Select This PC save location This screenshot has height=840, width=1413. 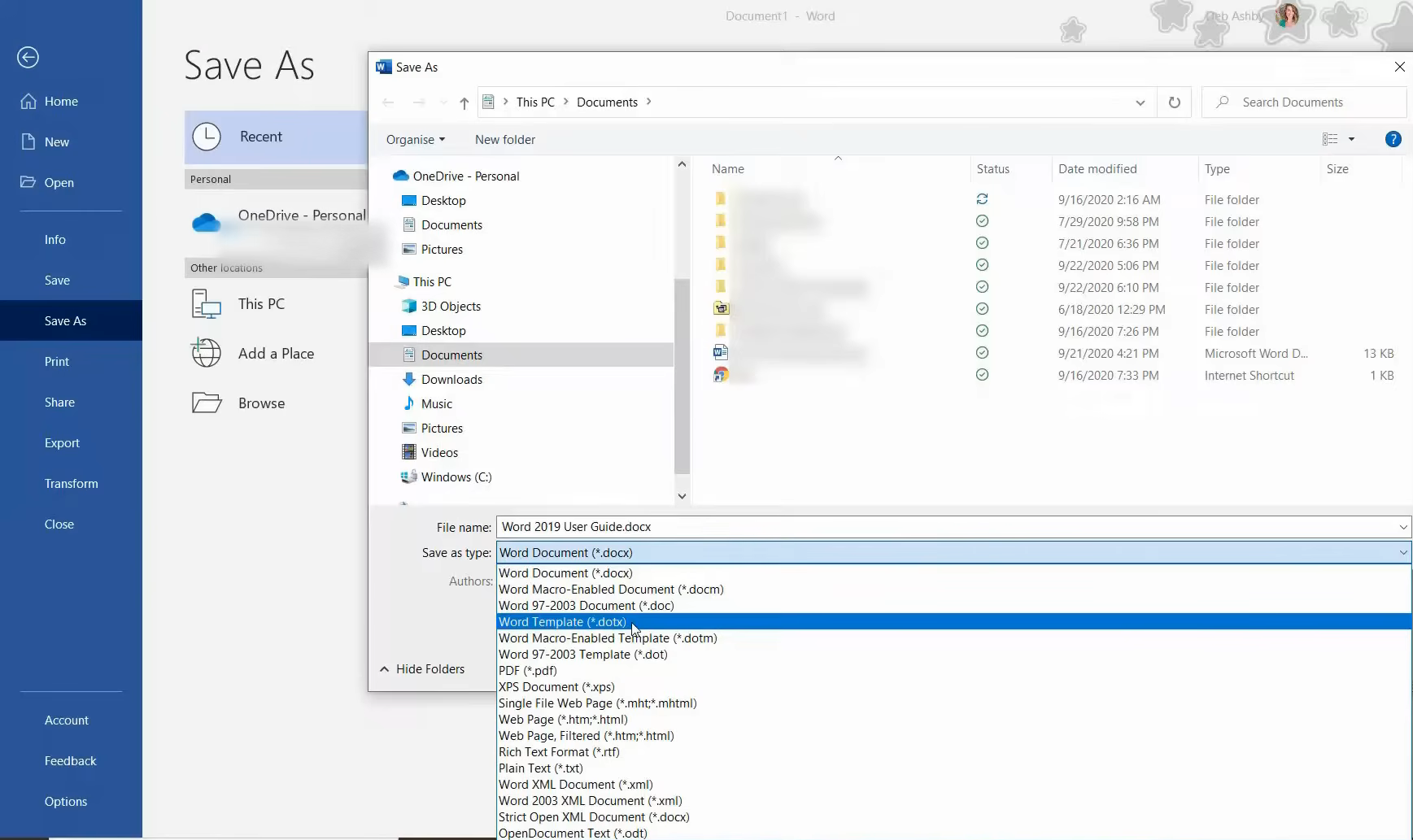click(276, 304)
